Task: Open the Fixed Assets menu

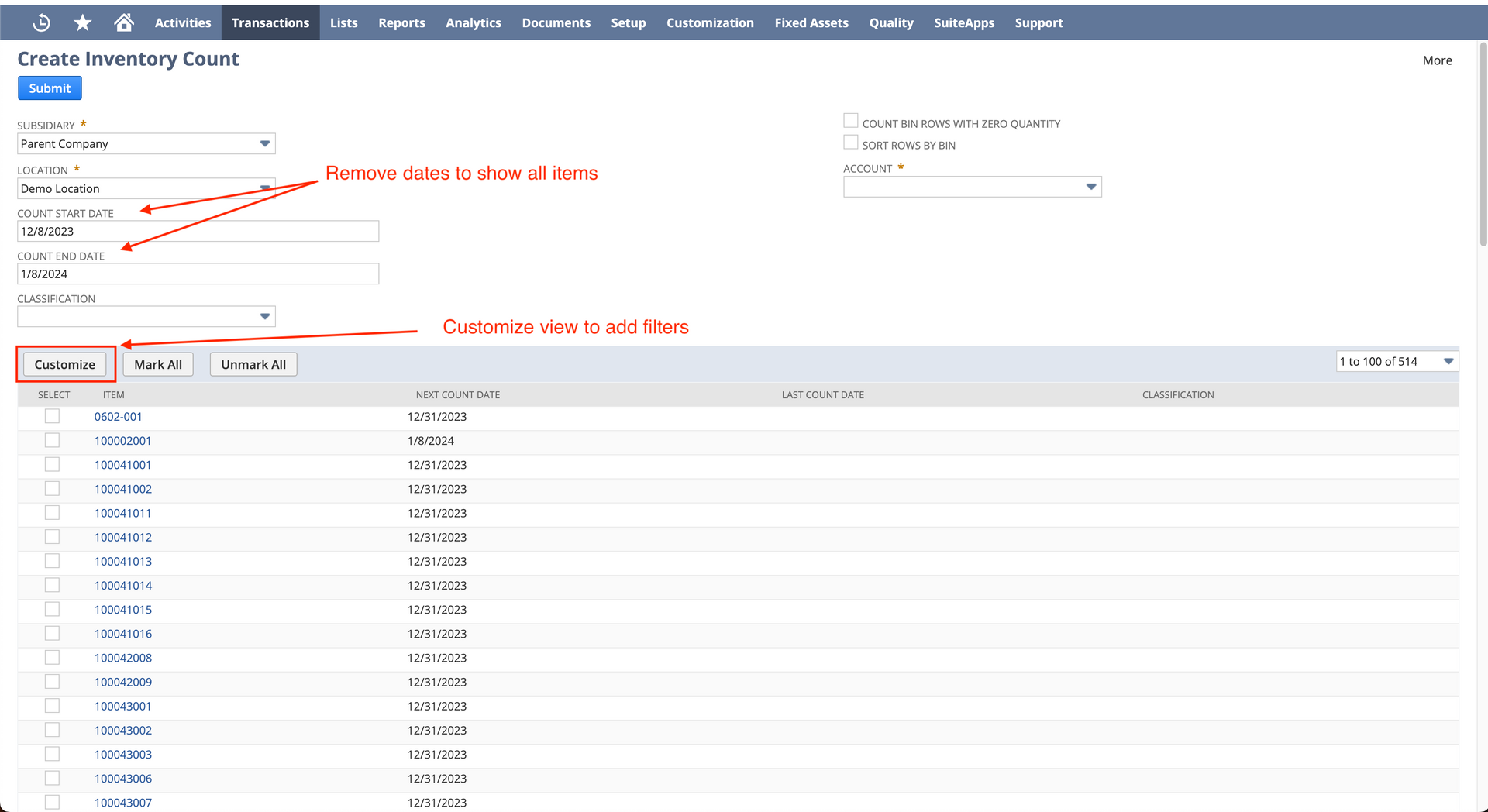Action: point(811,22)
